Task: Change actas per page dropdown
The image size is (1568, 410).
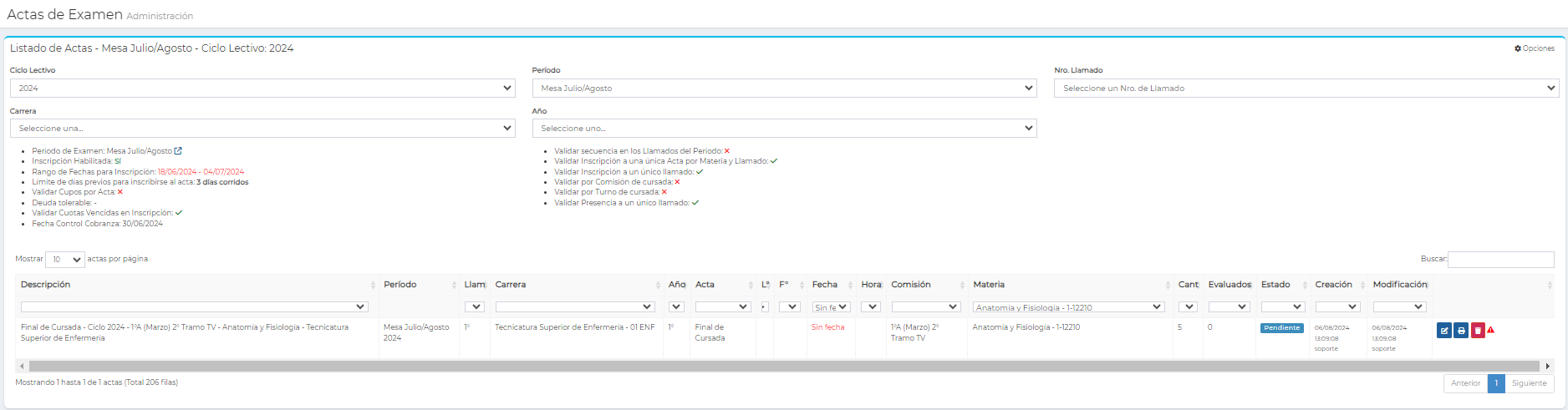Action: [65, 260]
